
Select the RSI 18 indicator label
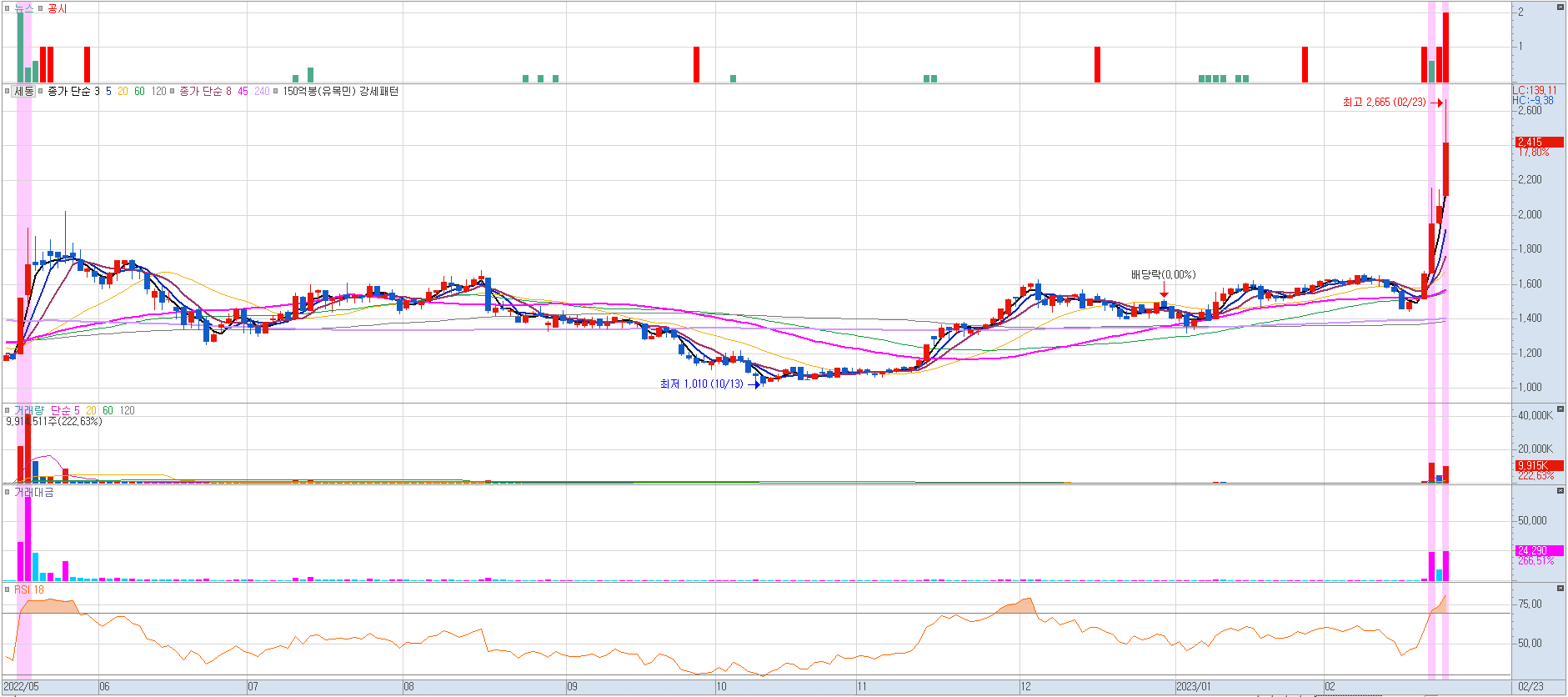click(29, 589)
